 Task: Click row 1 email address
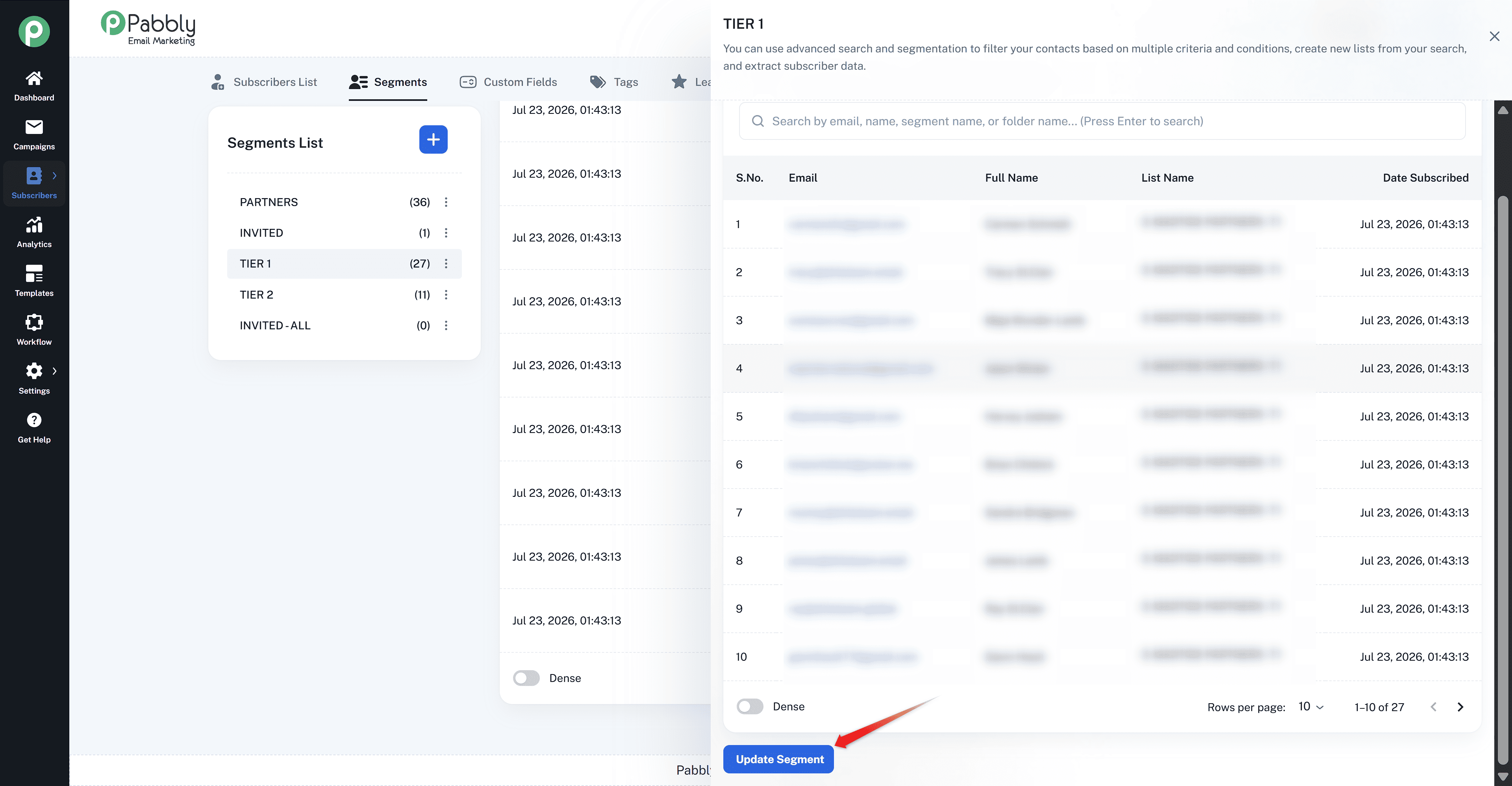(x=847, y=225)
